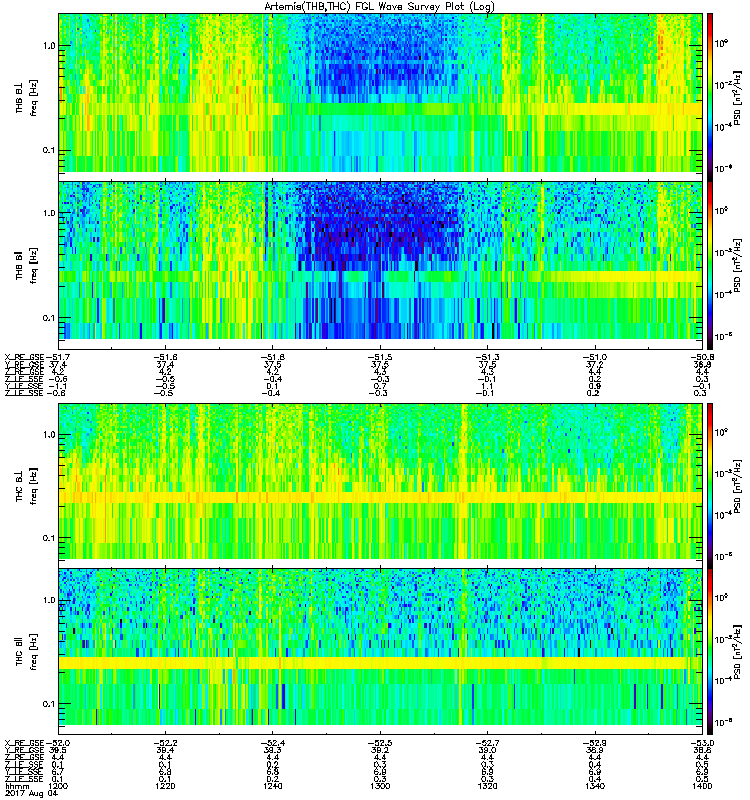The image size is (750, 800).
Task: Click the '0.1' frequency tick of THC B⊥ panel
Action: point(49,538)
